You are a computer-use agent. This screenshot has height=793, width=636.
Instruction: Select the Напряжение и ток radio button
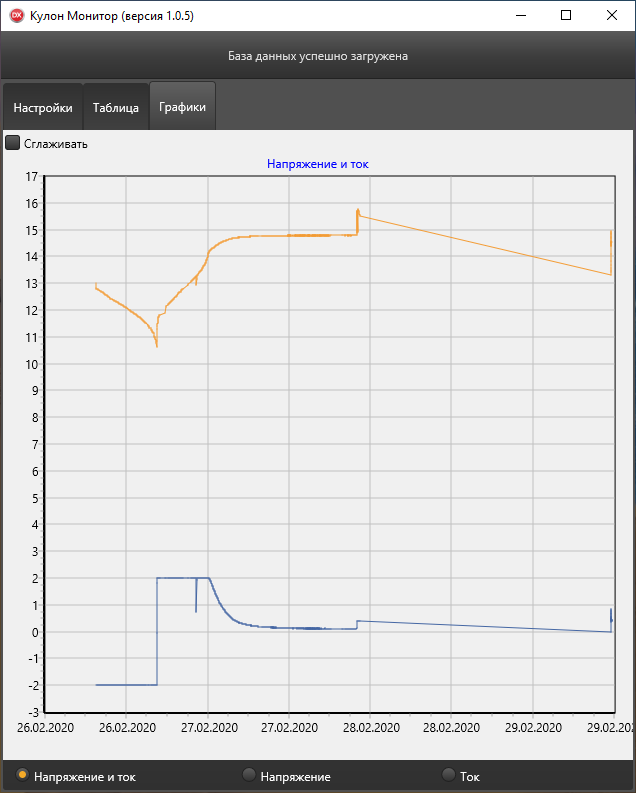[x=21, y=776]
